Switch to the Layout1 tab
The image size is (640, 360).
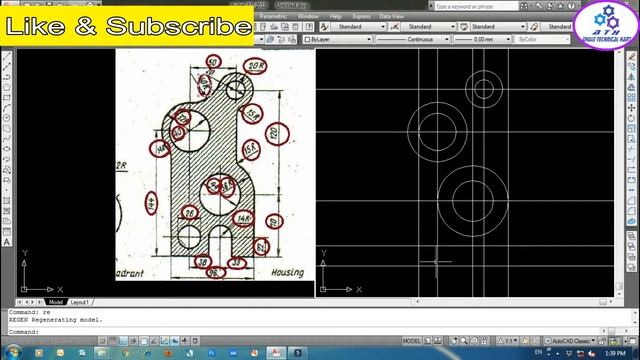tap(79, 302)
